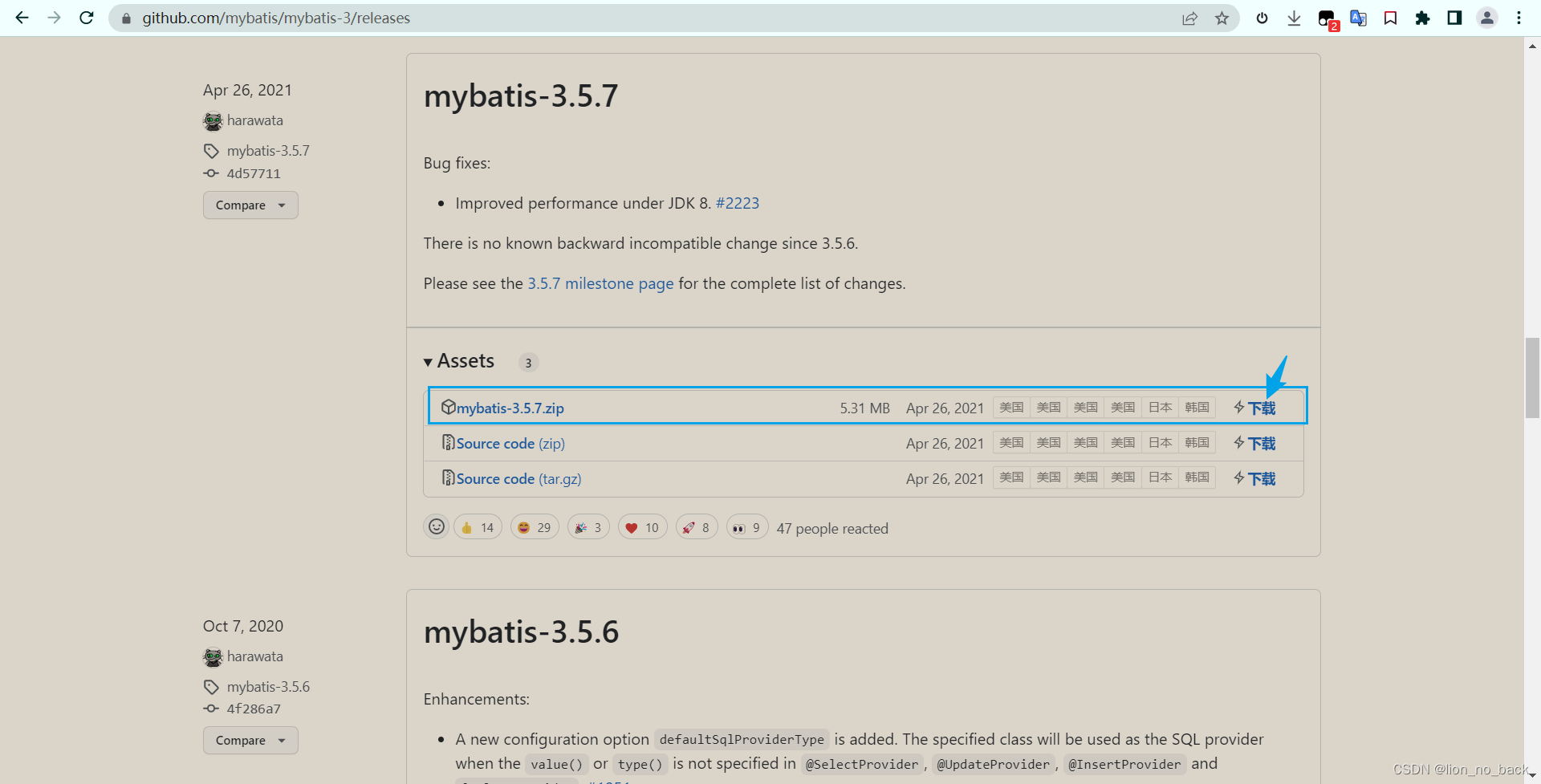Open the extensions puzzle menu
Screen dimensions: 1541x784
tap(1422, 18)
